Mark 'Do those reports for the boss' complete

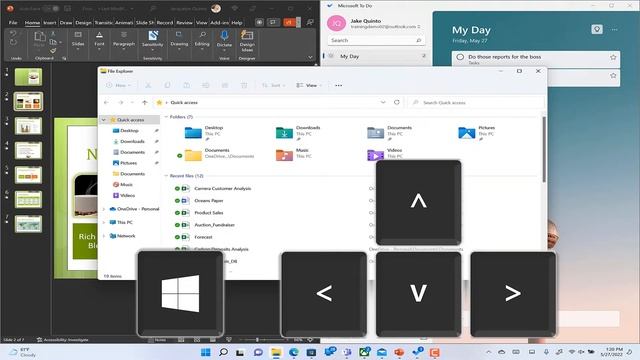tap(460, 57)
